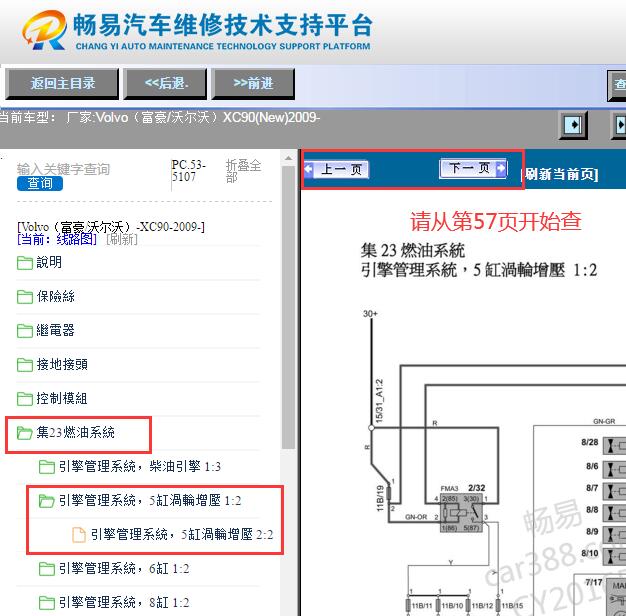Go back with <<后退 button
This screenshot has height=616, width=626.
tap(165, 83)
